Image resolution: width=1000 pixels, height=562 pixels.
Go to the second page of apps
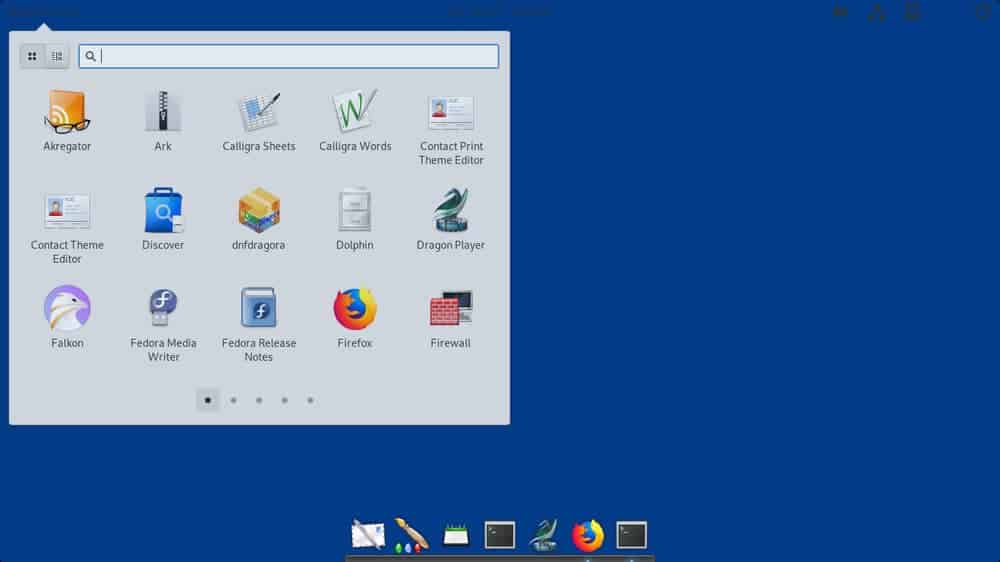tap(233, 400)
